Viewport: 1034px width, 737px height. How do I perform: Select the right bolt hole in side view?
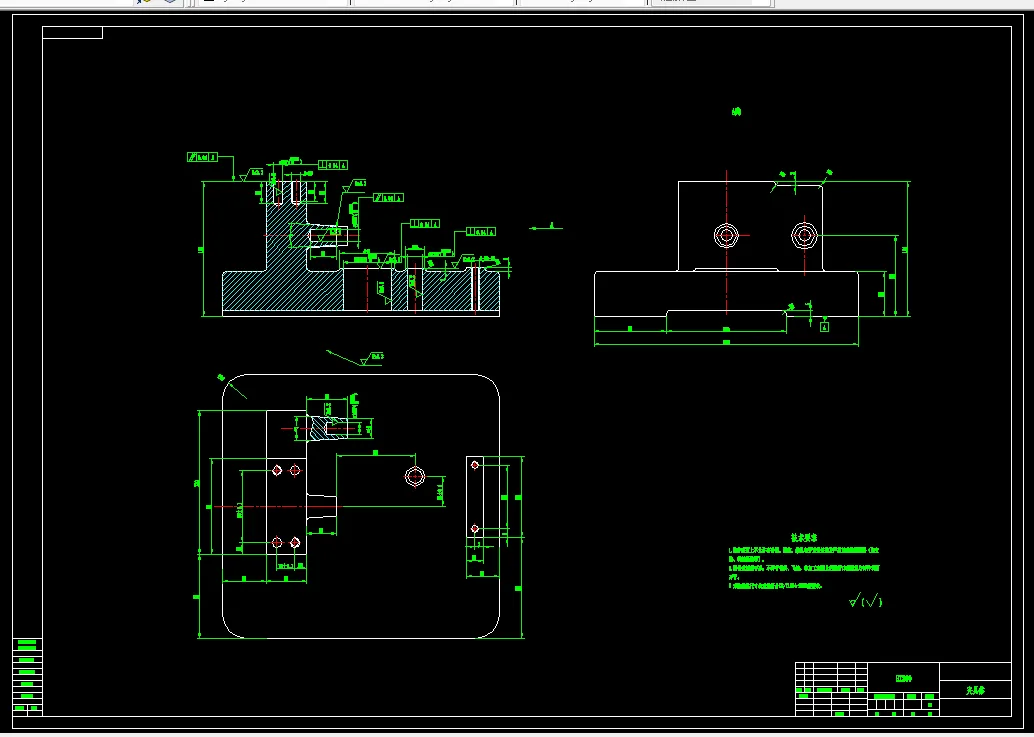804,235
